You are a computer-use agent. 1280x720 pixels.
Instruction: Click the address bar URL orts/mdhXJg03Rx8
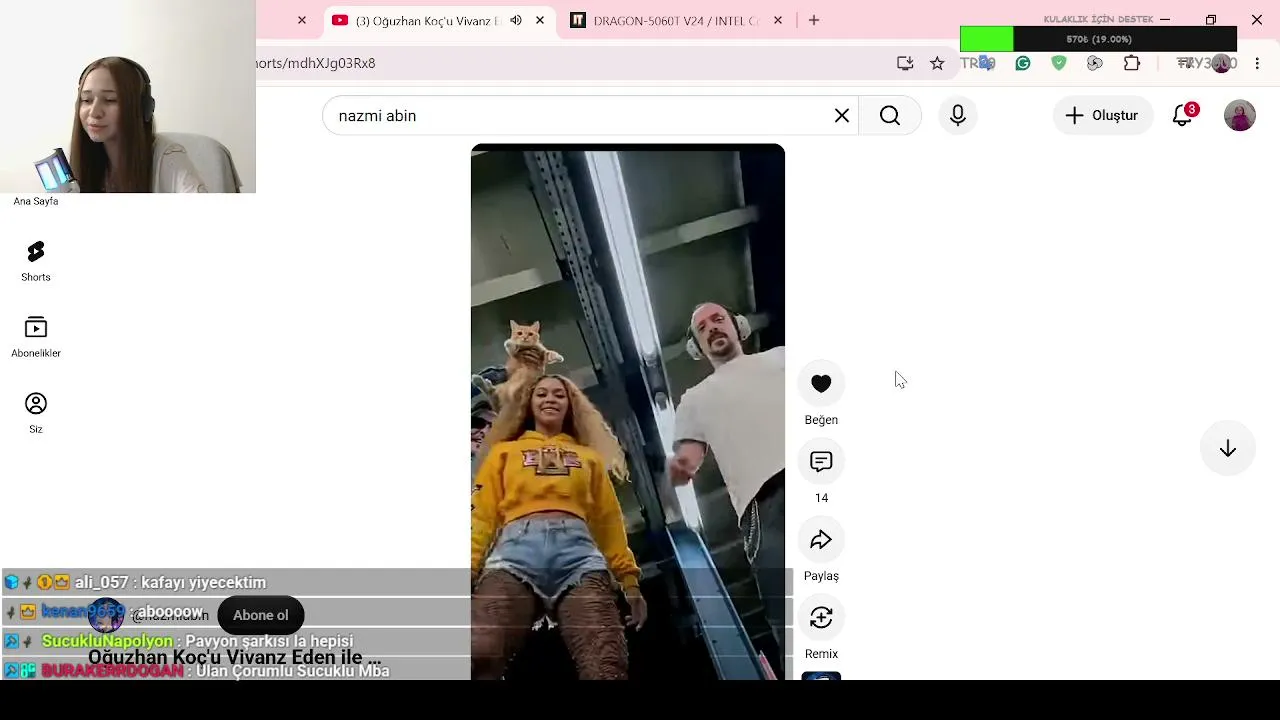(x=316, y=63)
